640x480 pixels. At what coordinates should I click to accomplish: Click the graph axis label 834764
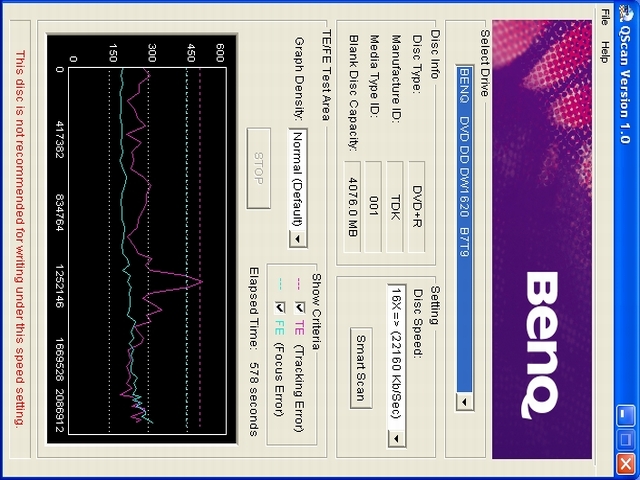pyautogui.click(x=59, y=212)
